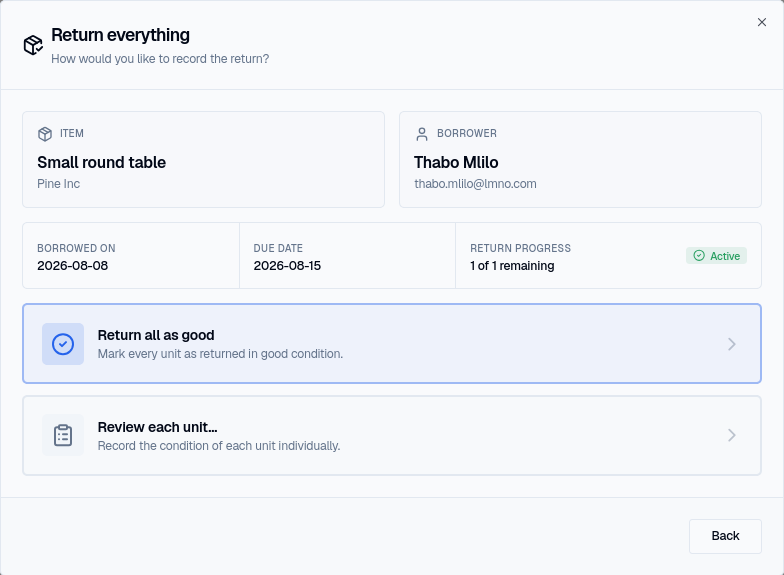Image resolution: width=784 pixels, height=575 pixels.
Task: Click the 1 of 1 remaining text
Action: 512,266
